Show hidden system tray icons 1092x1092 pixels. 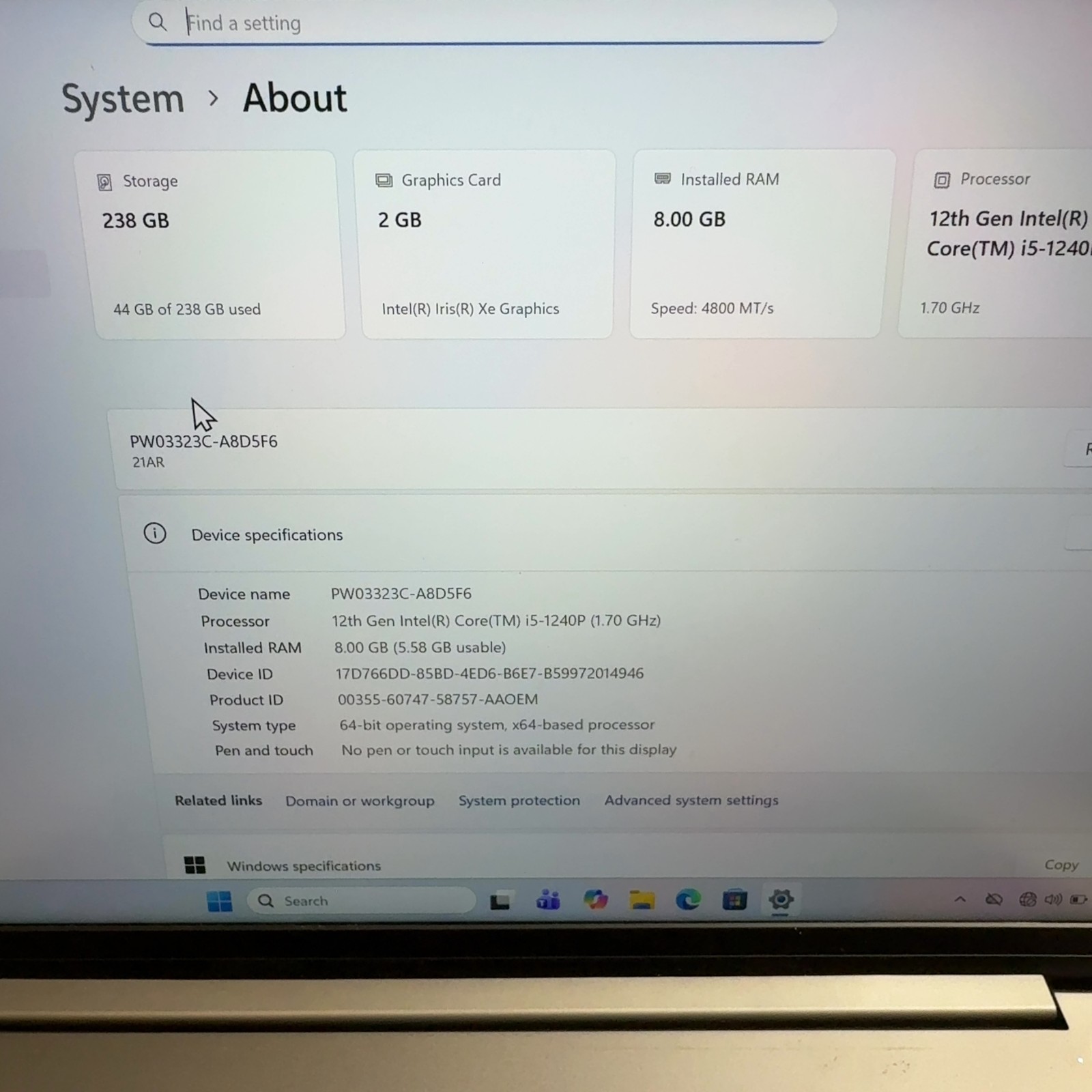click(x=960, y=900)
